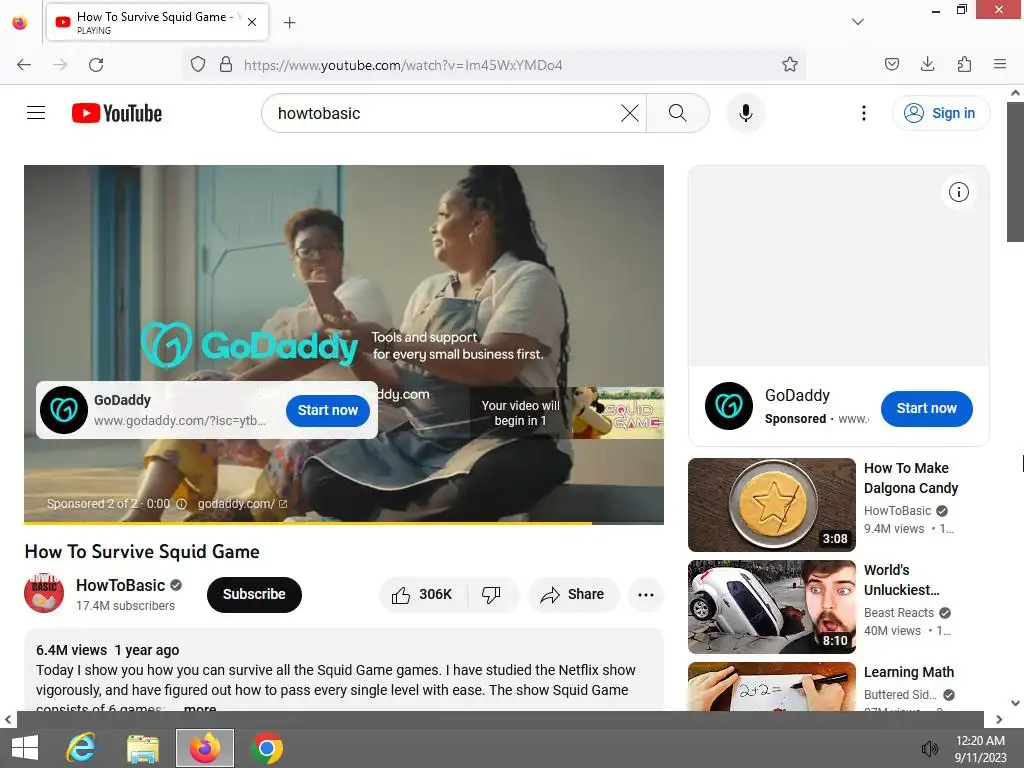Select the How To Survive Squid Game tab
The width and height of the screenshot is (1024, 768).
[157, 22]
